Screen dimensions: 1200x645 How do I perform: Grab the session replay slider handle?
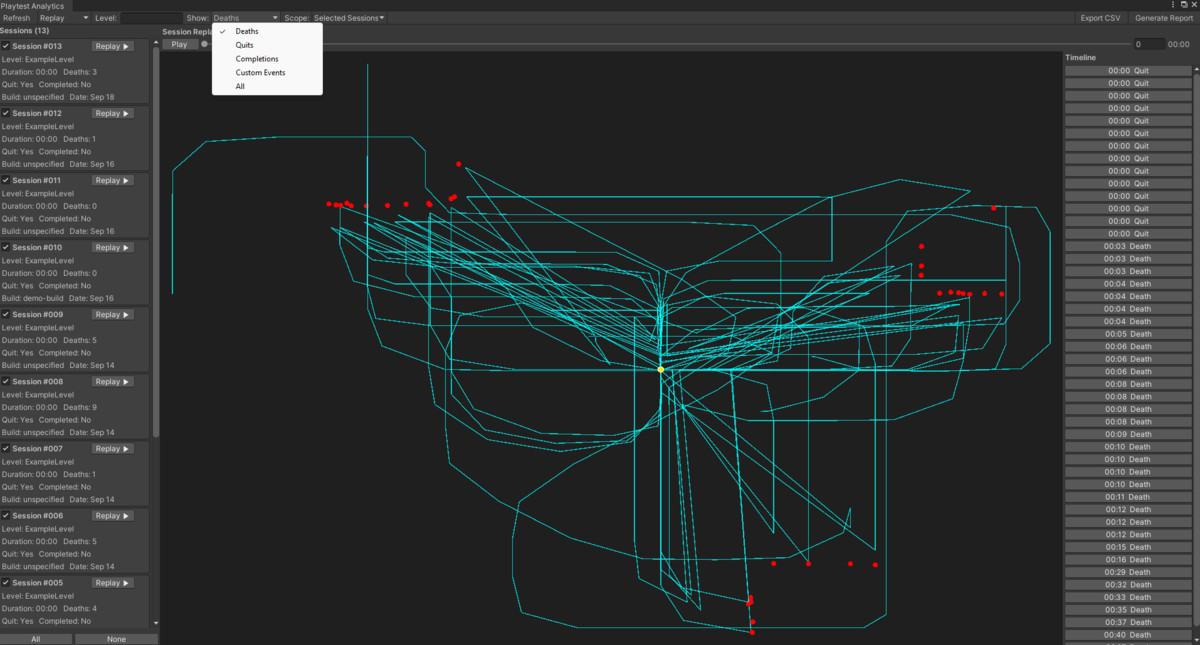(205, 44)
